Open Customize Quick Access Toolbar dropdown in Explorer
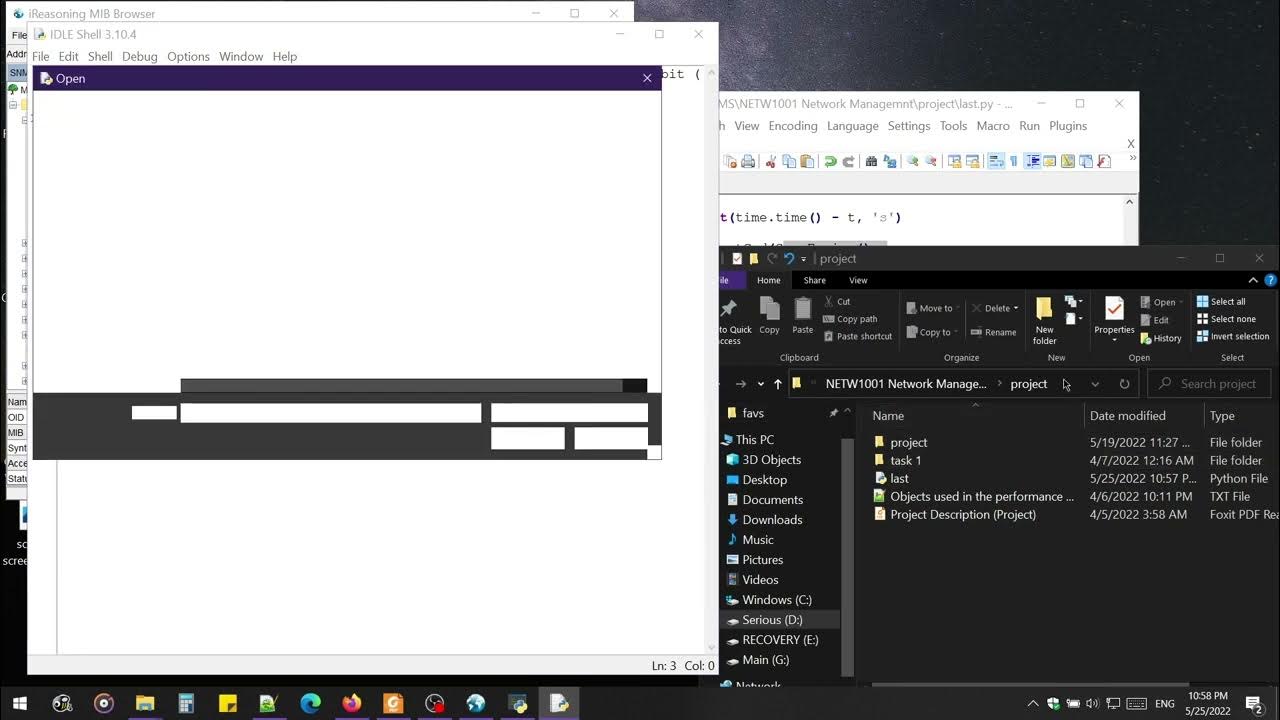 pyautogui.click(x=803, y=259)
